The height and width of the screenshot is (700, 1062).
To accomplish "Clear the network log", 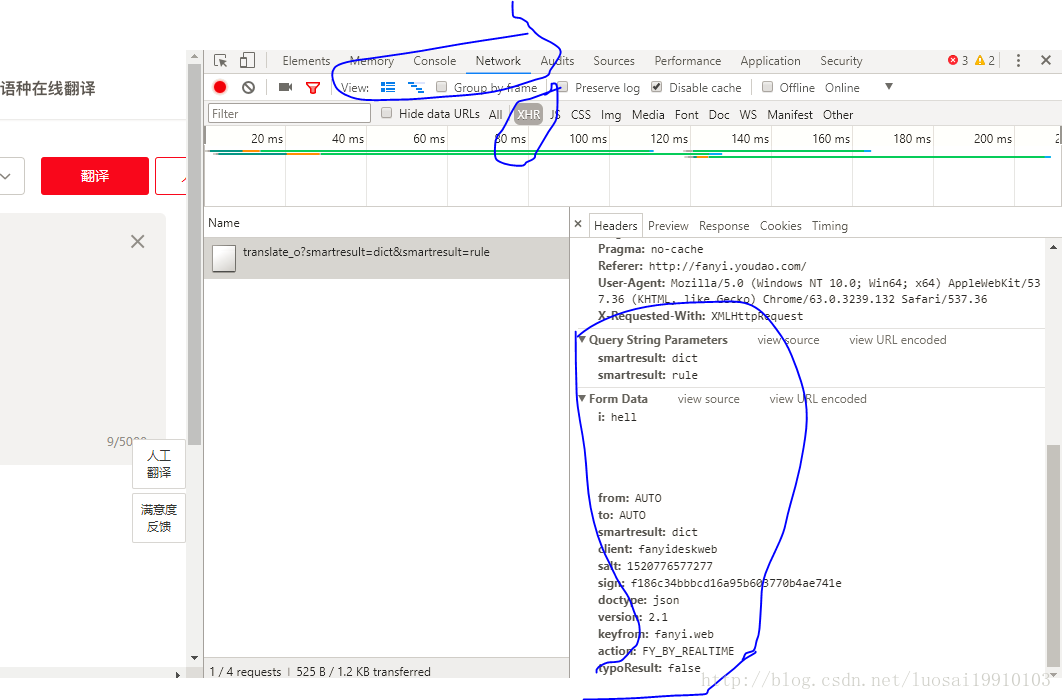I will click(249, 87).
